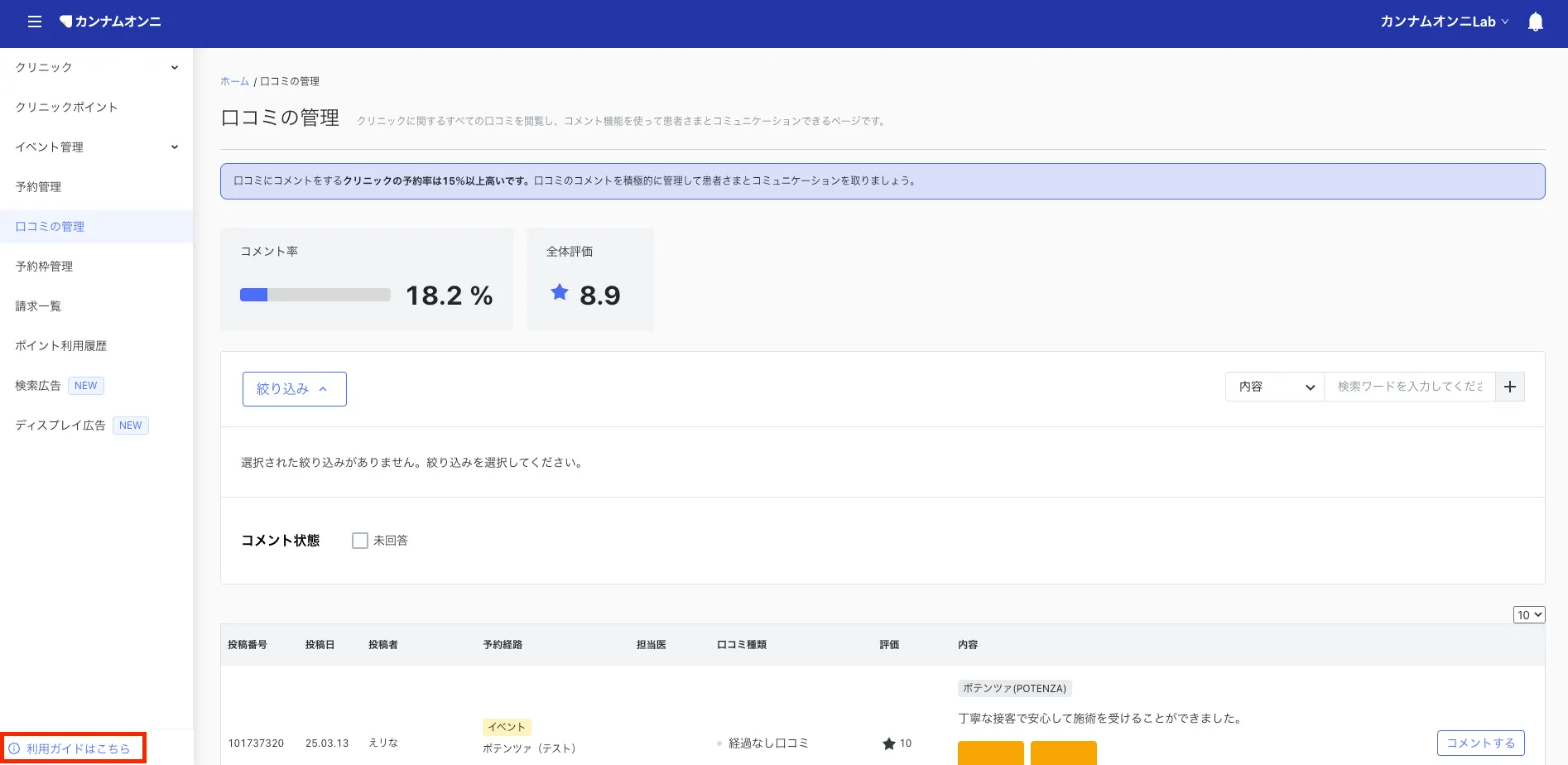Click the 18.2 % comment rate value
Image resolution: width=1568 pixels, height=765 pixels.
[450, 296]
